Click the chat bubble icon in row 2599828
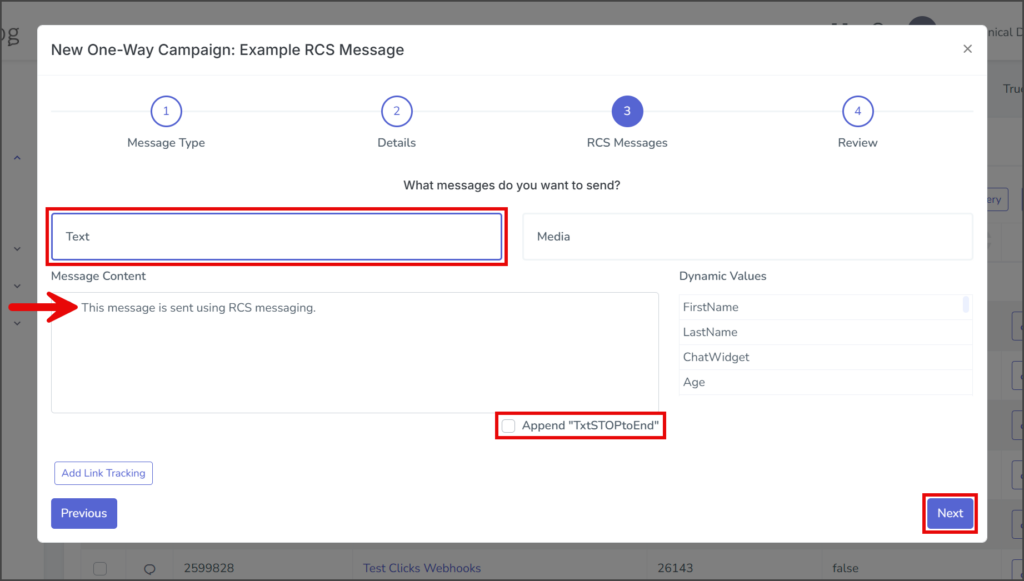 tap(150, 569)
